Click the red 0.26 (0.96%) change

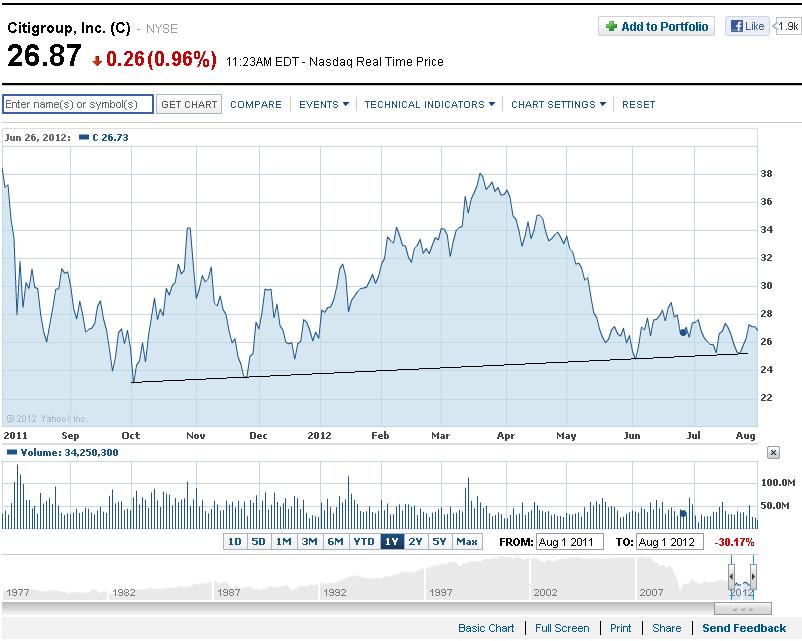tap(155, 59)
